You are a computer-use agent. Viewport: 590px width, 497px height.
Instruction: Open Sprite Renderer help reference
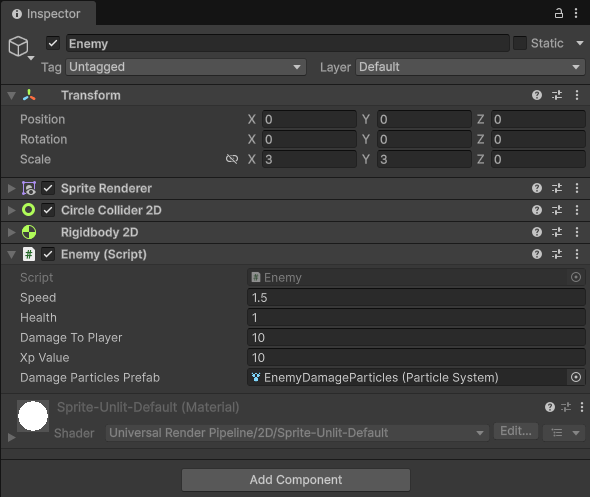(x=537, y=188)
